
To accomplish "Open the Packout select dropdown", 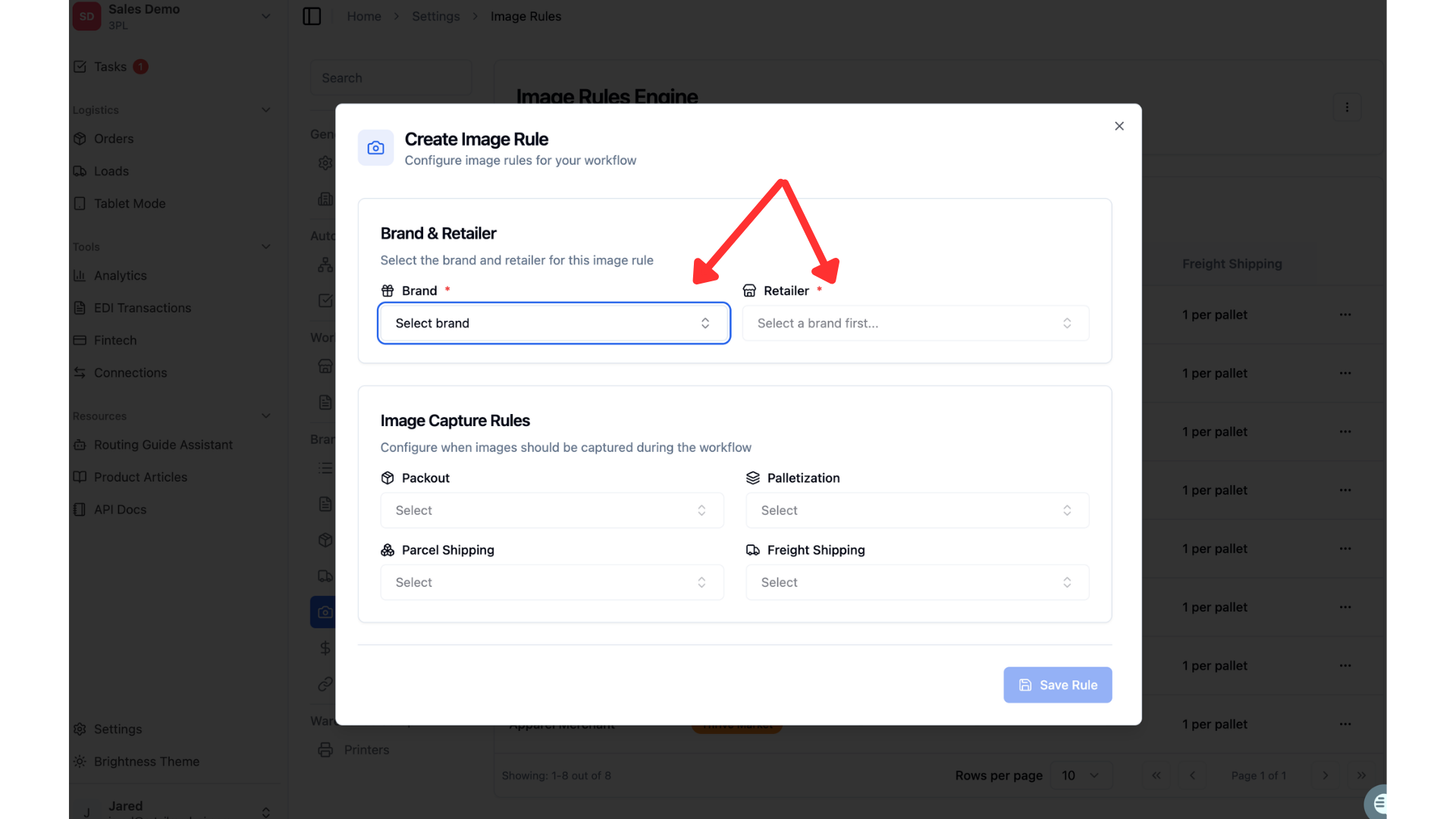I will click(551, 510).
